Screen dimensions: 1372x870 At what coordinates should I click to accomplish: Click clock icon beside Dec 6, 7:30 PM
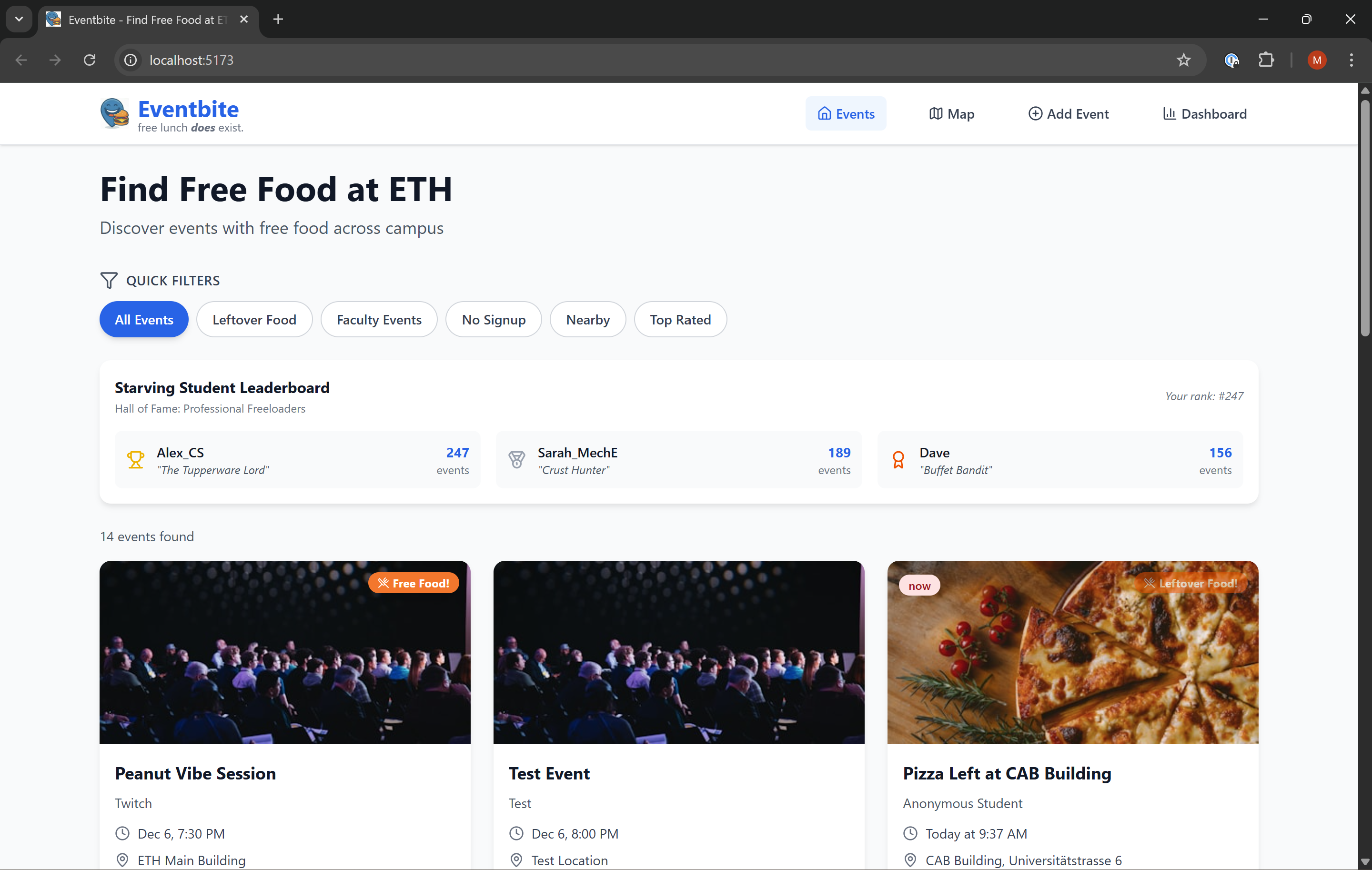click(122, 833)
